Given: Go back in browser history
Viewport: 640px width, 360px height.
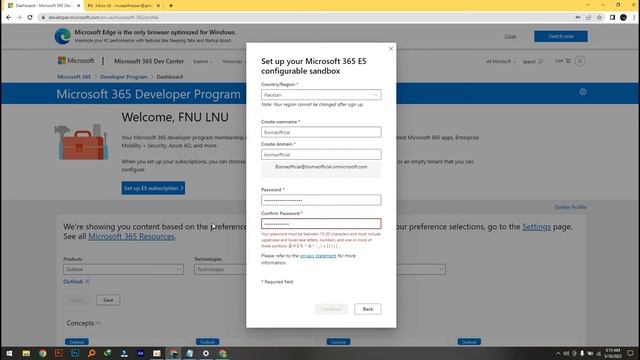Looking at the screenshot, I should (x=9, y=18).
